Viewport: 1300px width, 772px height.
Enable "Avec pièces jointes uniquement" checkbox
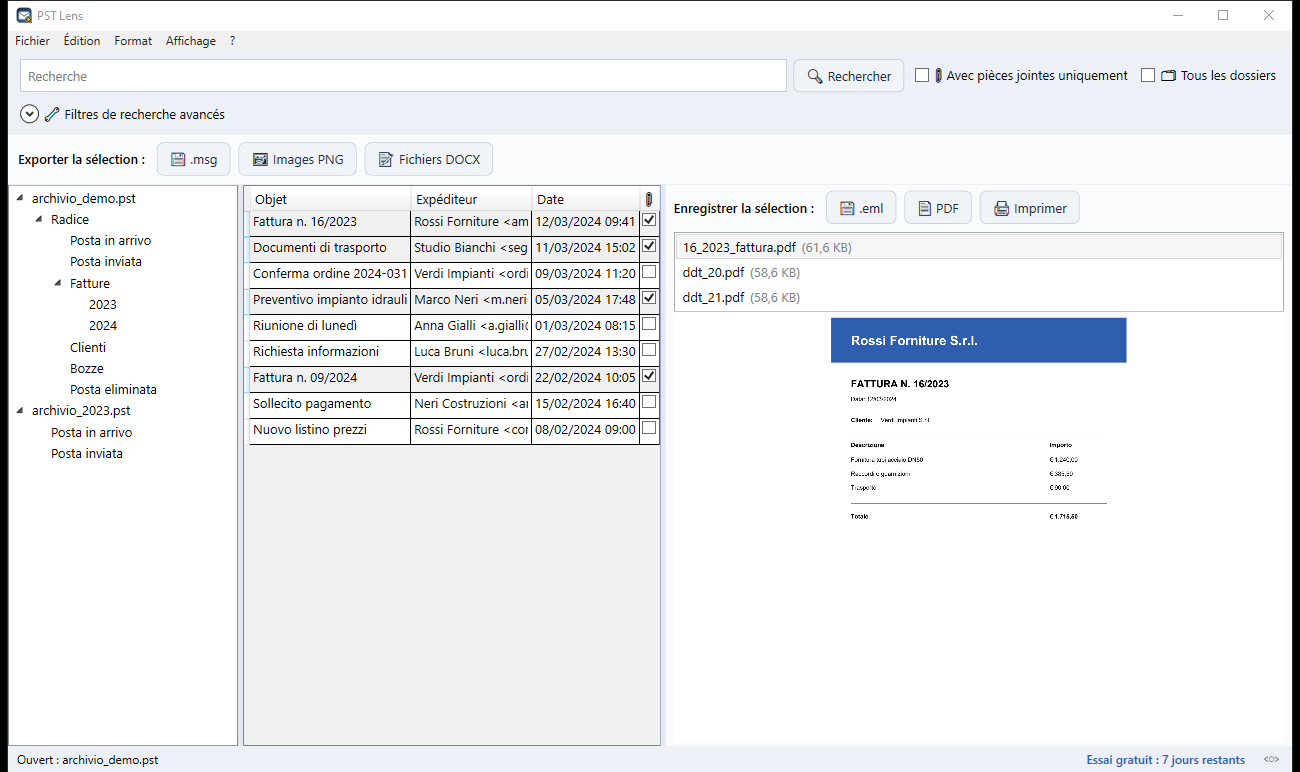pyautogui.click(x=922, y=75)
